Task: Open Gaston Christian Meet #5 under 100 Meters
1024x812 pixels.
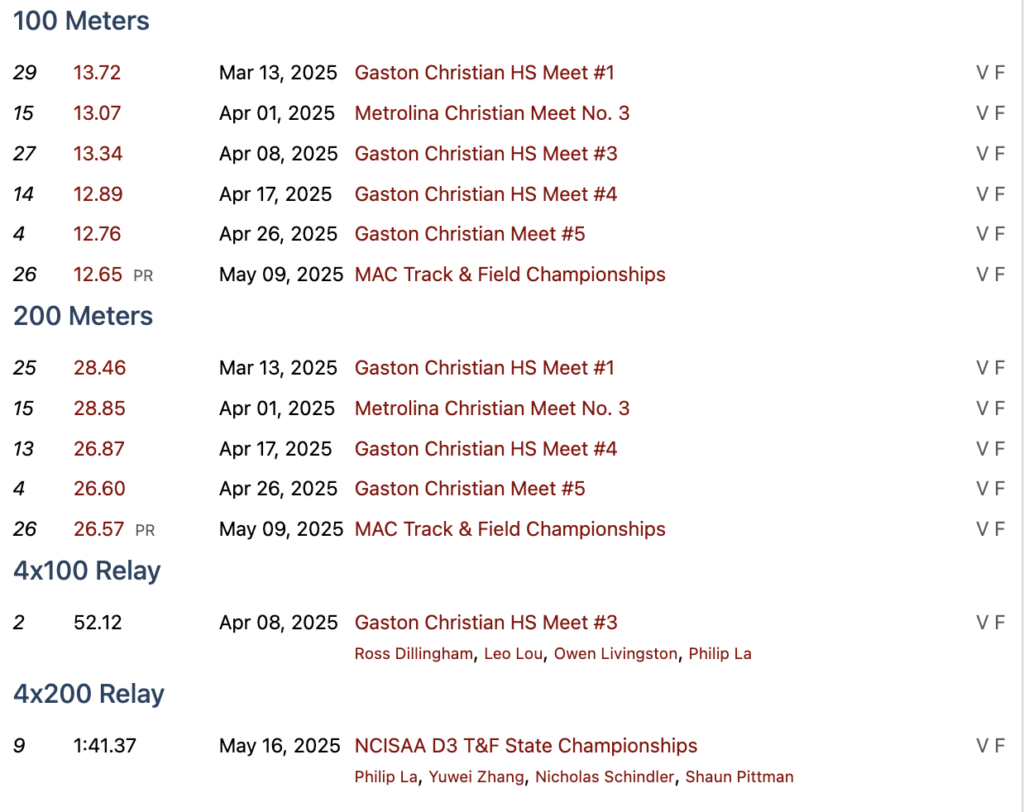Action: [469, 234]
